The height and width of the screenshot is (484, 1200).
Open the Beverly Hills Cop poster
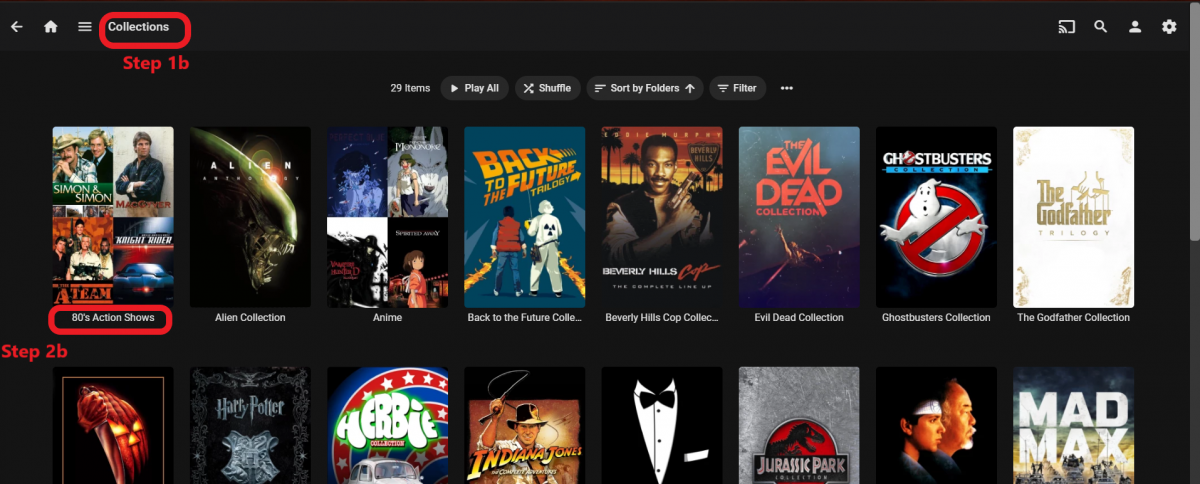(x=662, y=217)
